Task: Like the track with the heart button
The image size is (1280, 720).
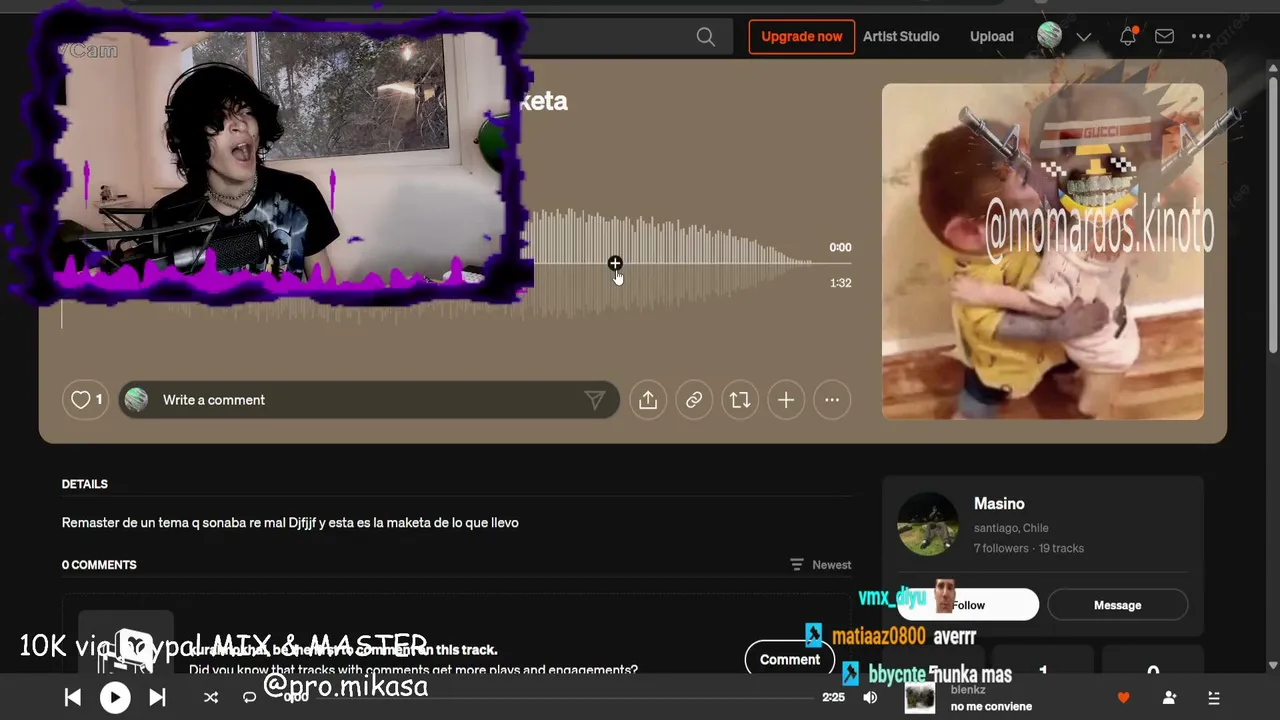Action: tap(85, 400)
